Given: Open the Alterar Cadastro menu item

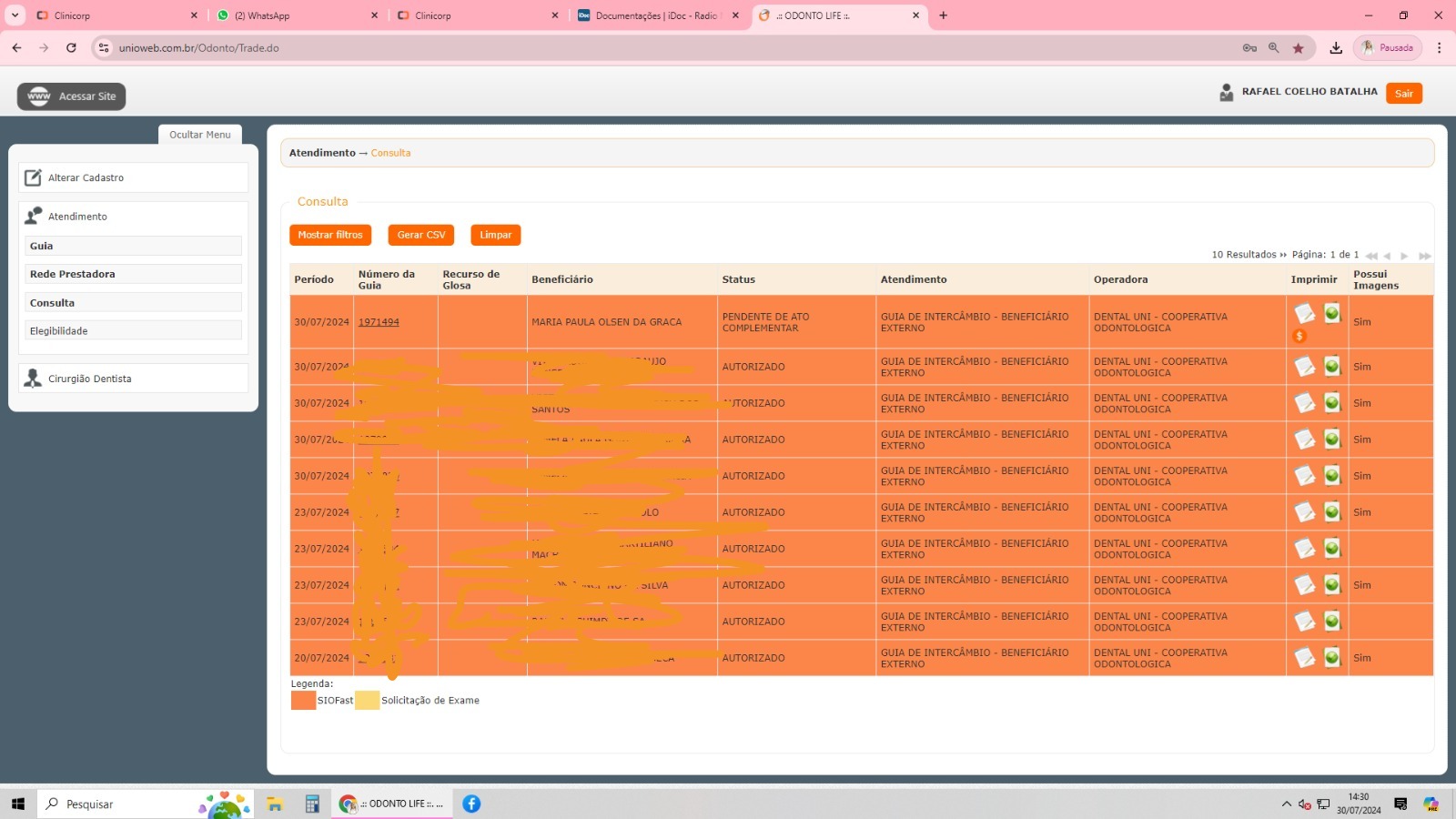Looking at the screenshot, I should point(86,177).
